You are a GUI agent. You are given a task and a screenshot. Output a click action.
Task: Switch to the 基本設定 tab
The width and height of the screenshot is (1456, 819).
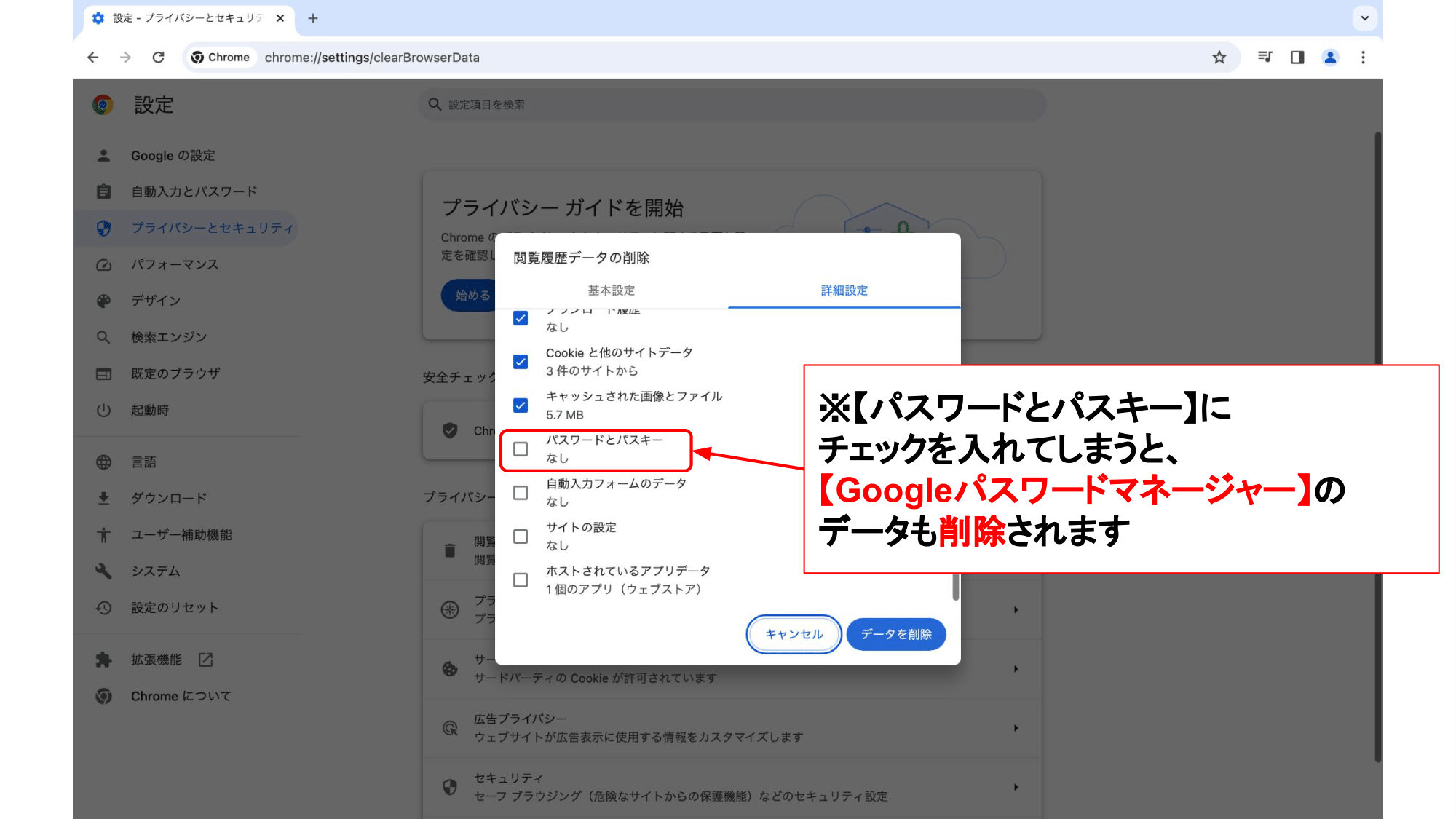(x=611, y=290)
